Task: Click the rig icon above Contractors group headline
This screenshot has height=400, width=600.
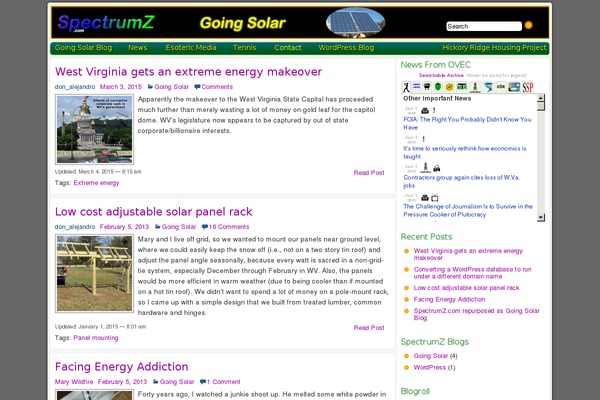Action: (426, 168)
